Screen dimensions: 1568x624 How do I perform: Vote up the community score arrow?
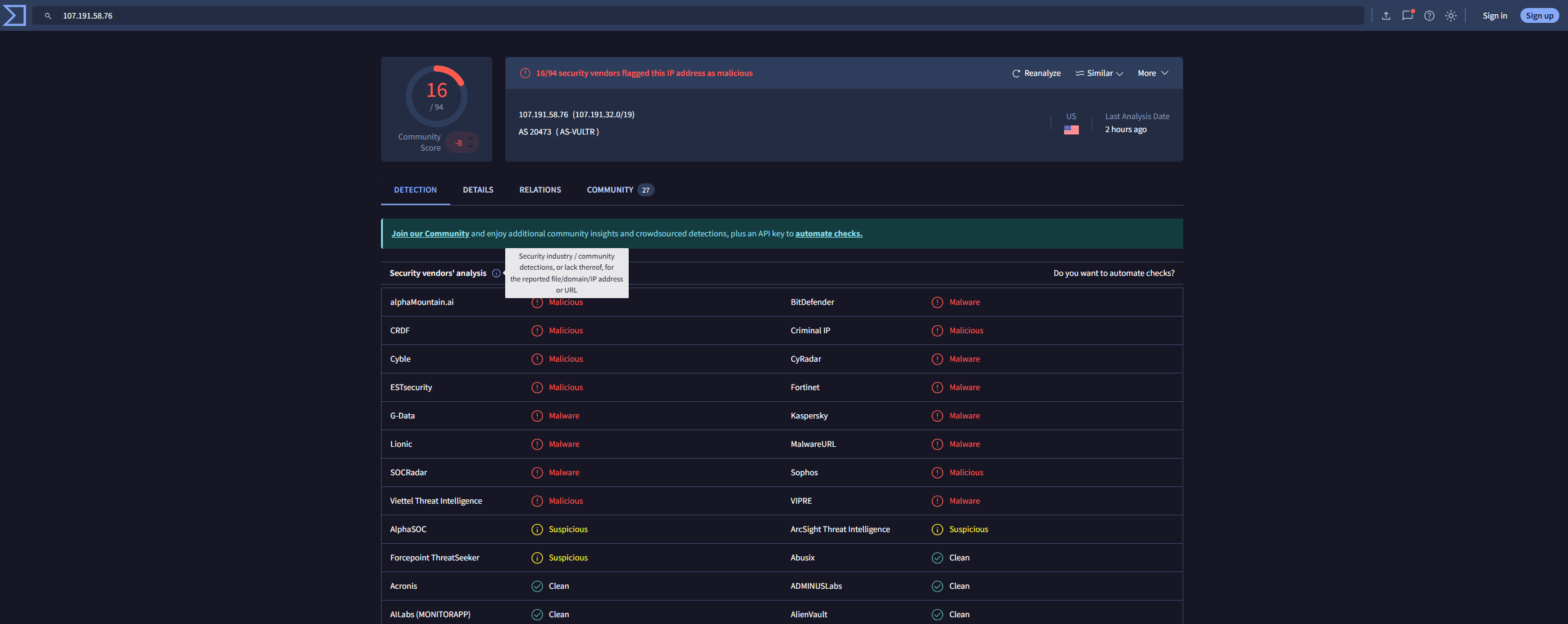point(471,138)
